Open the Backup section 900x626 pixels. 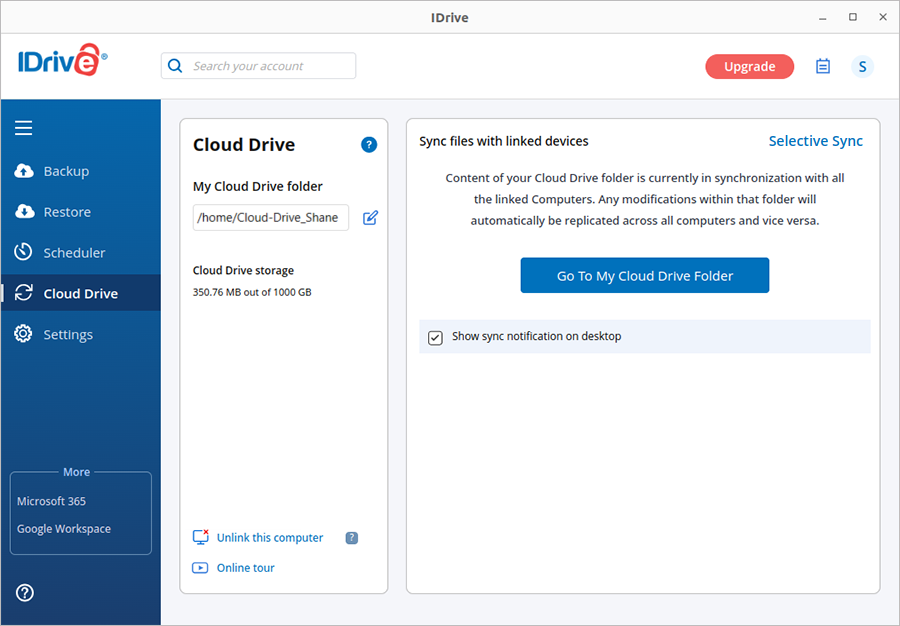pos(66,171)
